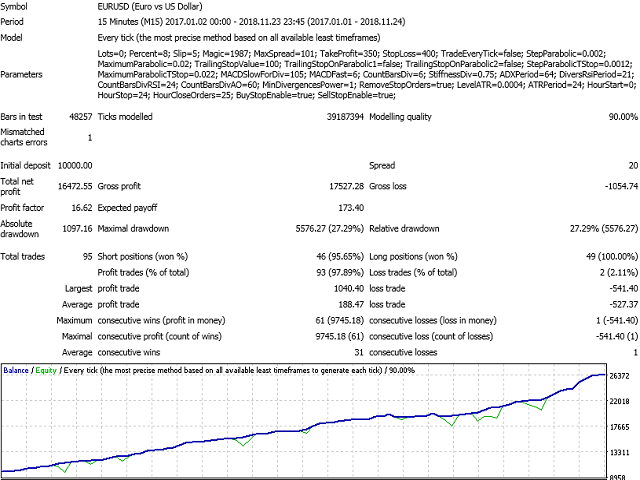The width and height of the screenshot is (640, 480).
Task: Click the chart axis label 26372
Action: pyautogui.click(x=619, y=376)
